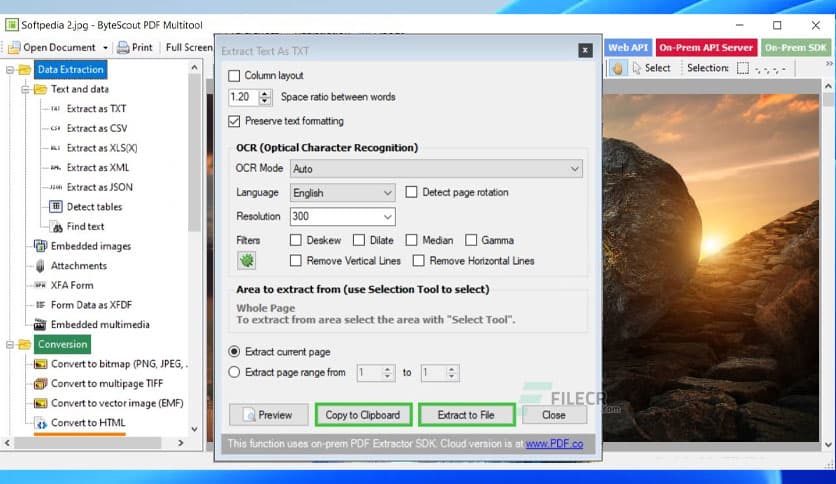Click the Embedded images icon

point(40,246)
